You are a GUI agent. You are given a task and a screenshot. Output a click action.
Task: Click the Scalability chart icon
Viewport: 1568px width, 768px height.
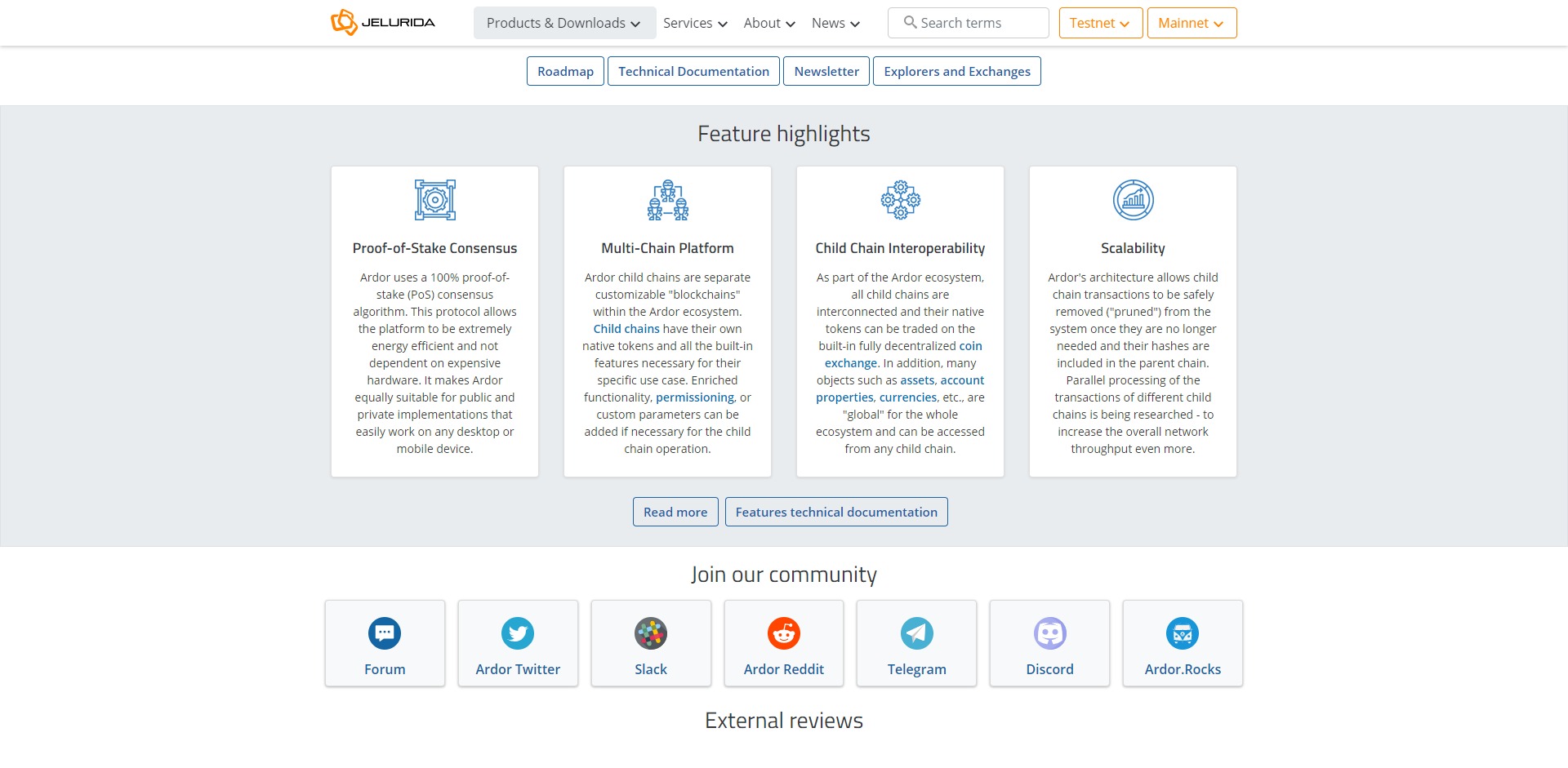1133,200
